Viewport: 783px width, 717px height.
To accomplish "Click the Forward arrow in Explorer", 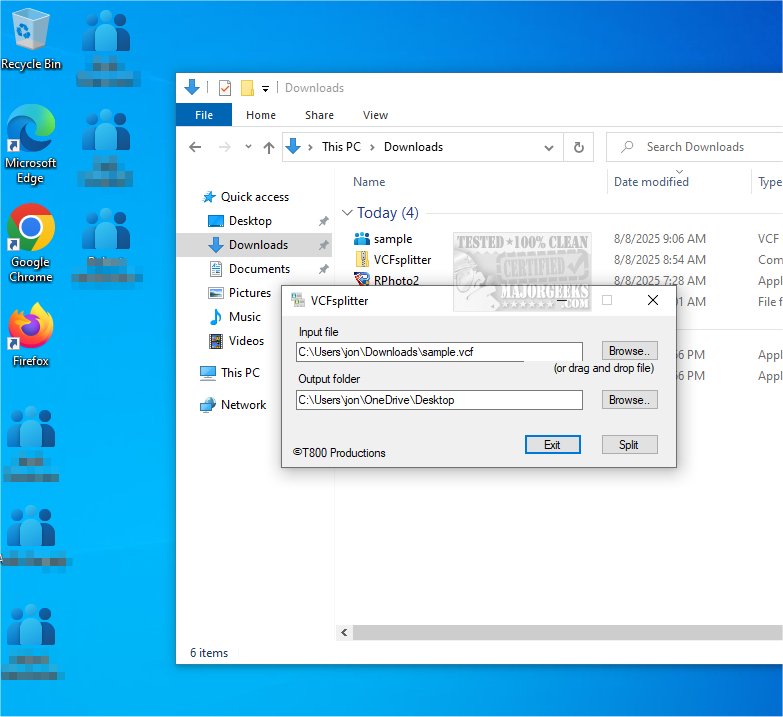I will (225, 147).
